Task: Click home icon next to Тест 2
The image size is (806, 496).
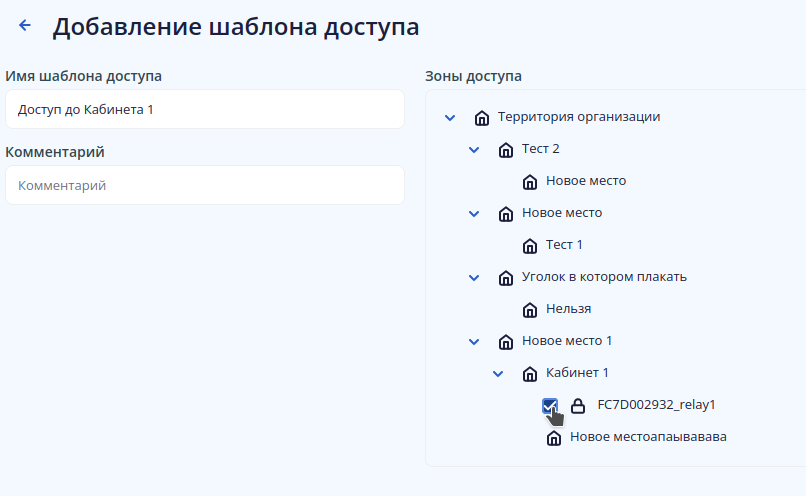Action: pos(506,150)
